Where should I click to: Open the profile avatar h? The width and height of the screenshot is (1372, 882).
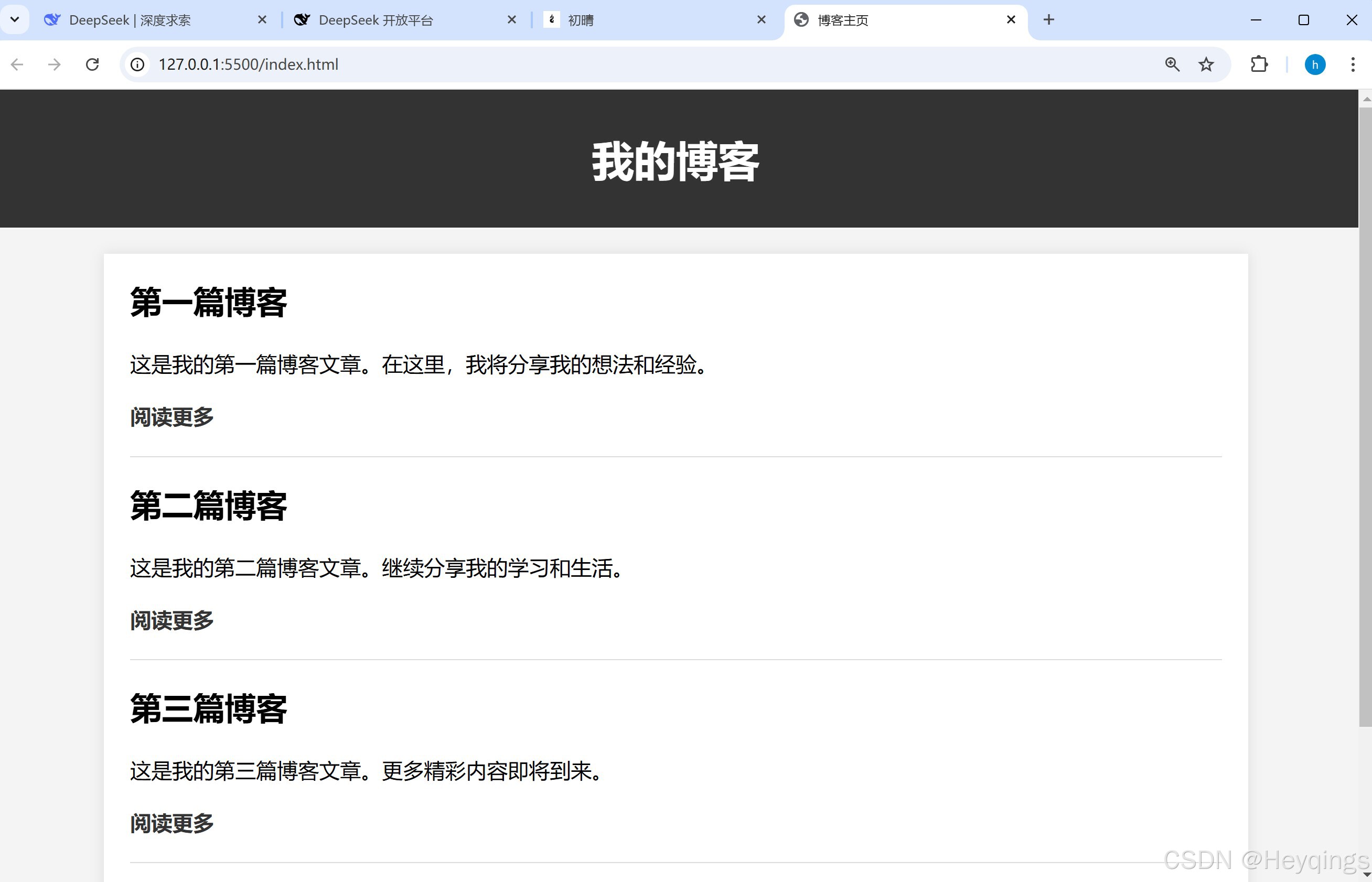(1315, 64)
